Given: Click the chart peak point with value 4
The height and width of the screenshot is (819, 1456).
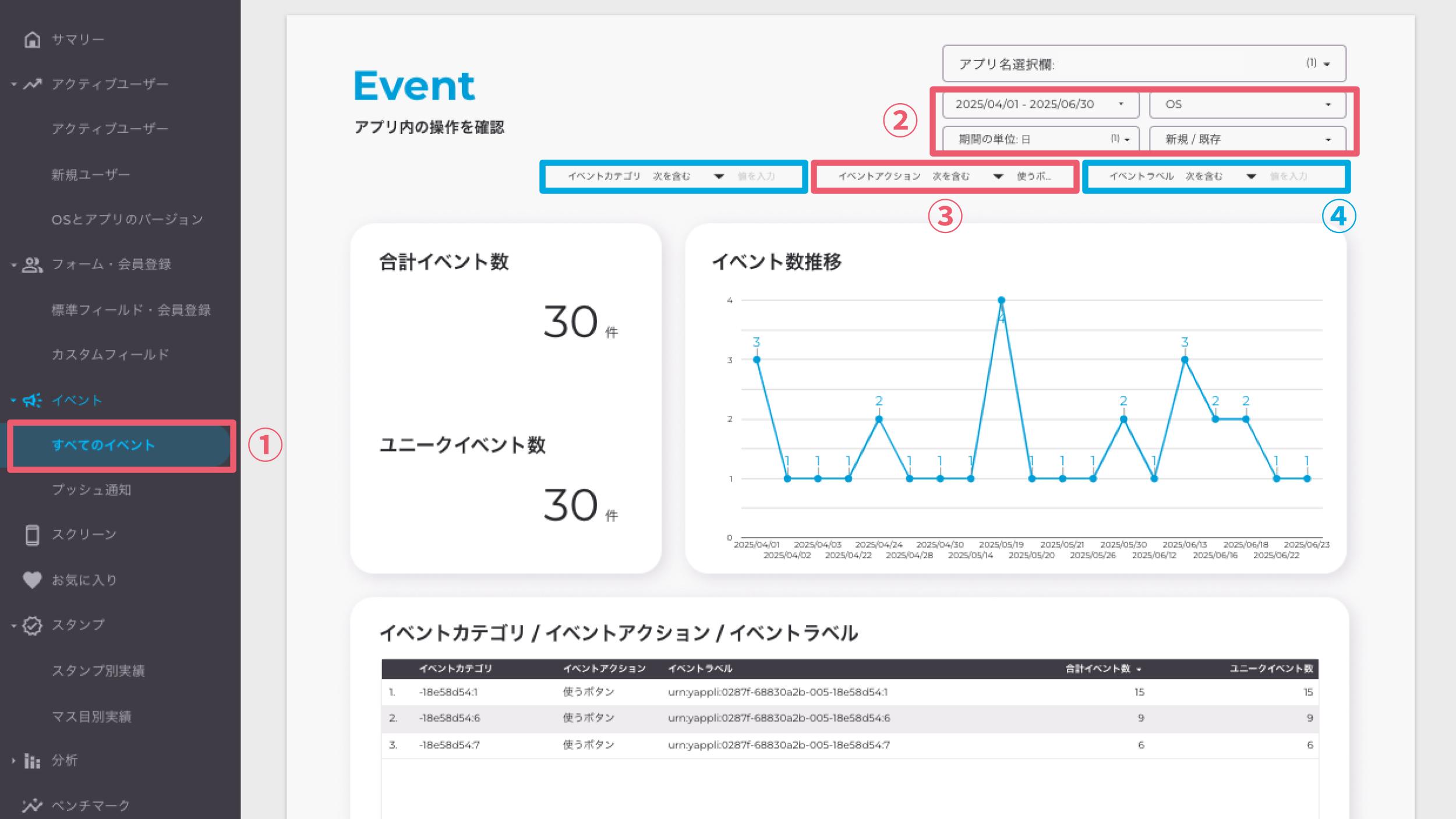Looking at the screenshot, I should click(1001, 301).
